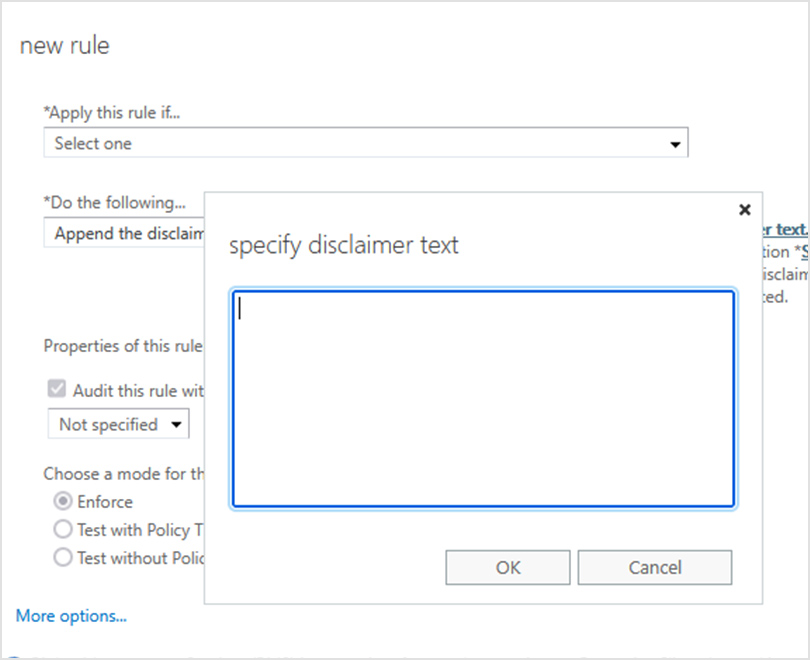The width and height of the screenshot is (810, 660).
Task: Close the specify disclaimer text dialog
Action: (744, 210)
